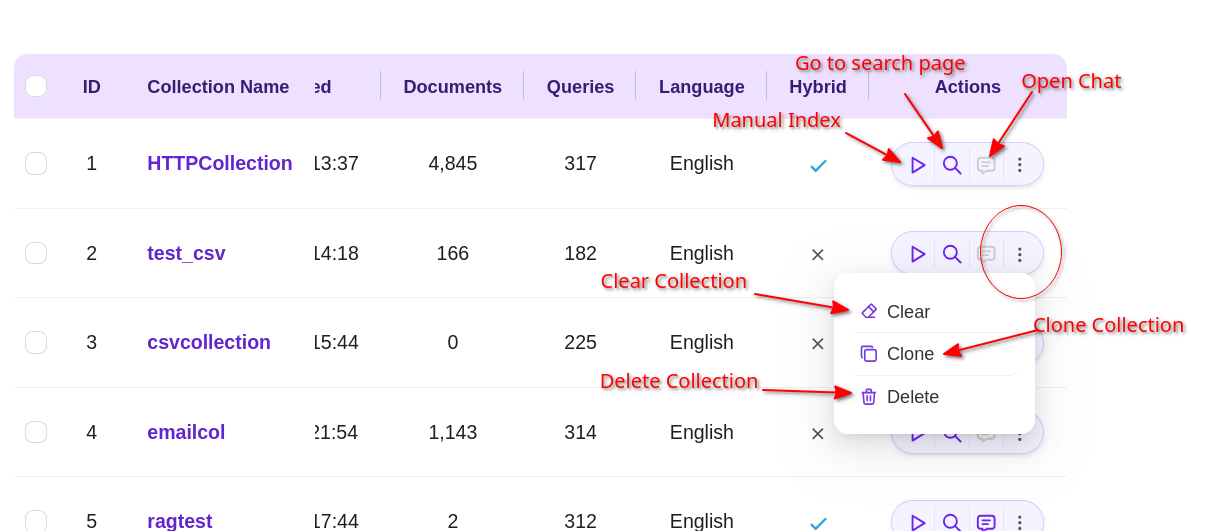The image size is (1212, 531).
Task: Sort by the ID column header
Action: [x=92, y=87]
